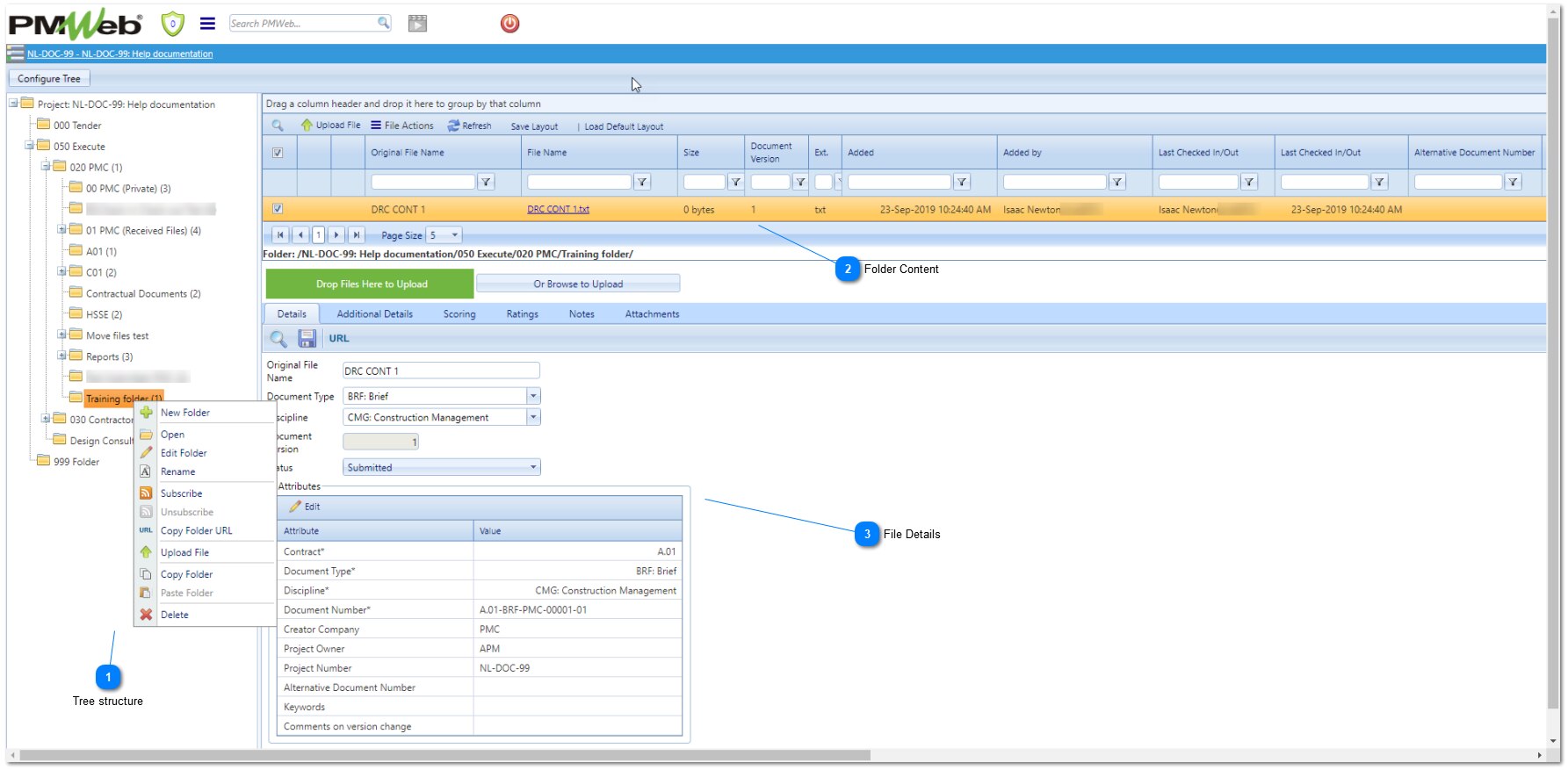Select Delete in context menu

[x=174, y=615]
